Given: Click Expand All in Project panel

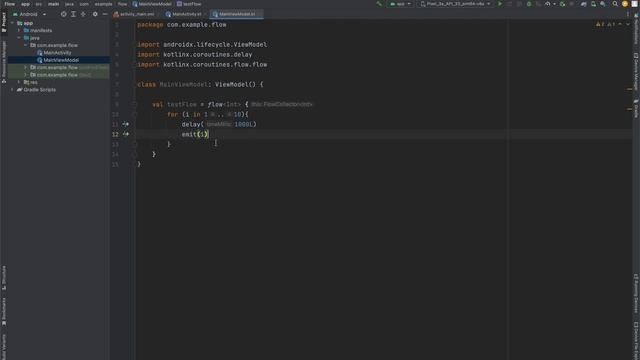Looking at the screenshot, I should click(73, 14).
